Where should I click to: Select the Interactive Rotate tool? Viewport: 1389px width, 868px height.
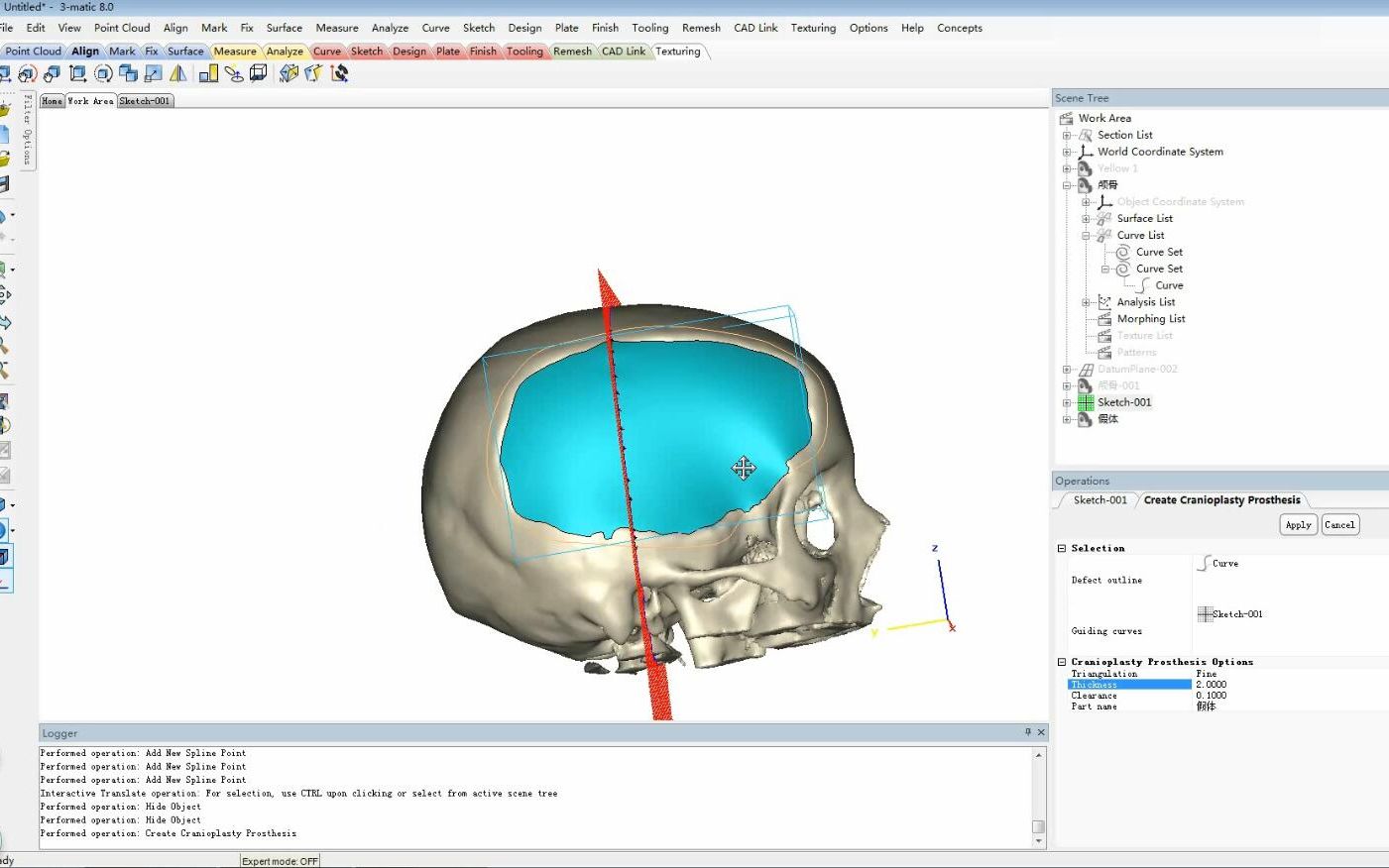pyautogui.click(x=27, y=73)
